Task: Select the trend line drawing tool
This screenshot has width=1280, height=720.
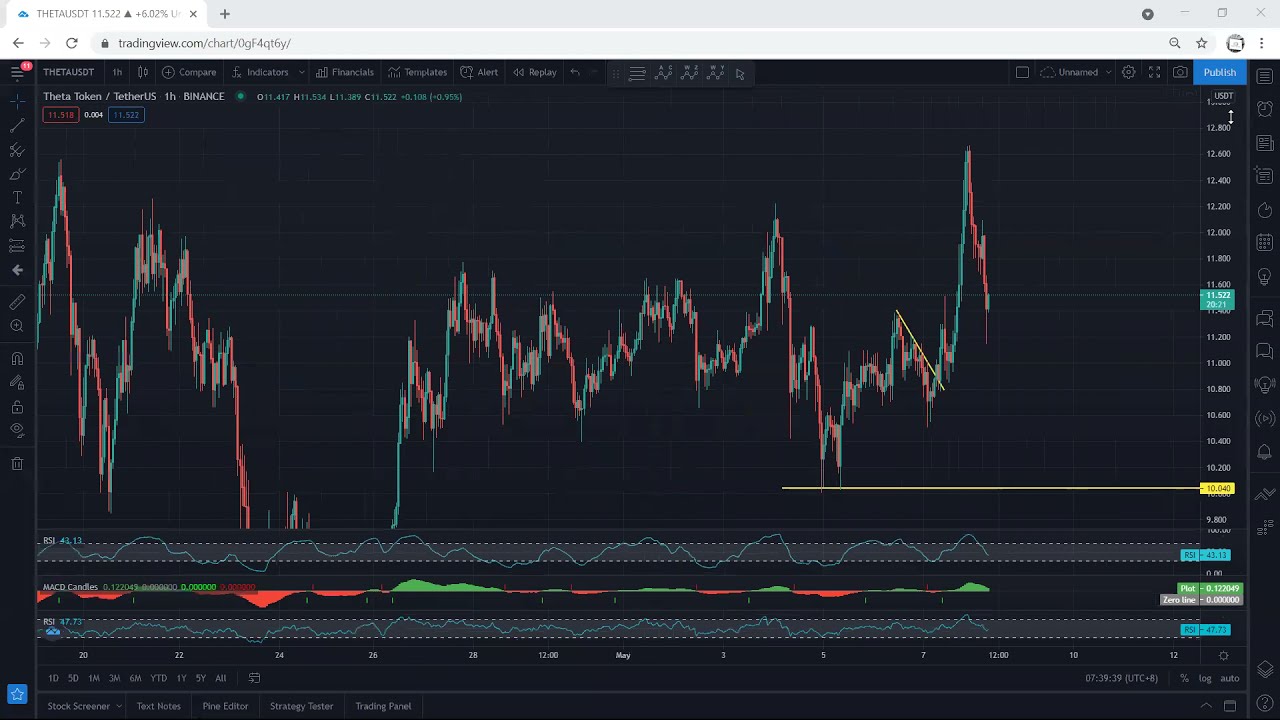Action: tap(17, 125)
